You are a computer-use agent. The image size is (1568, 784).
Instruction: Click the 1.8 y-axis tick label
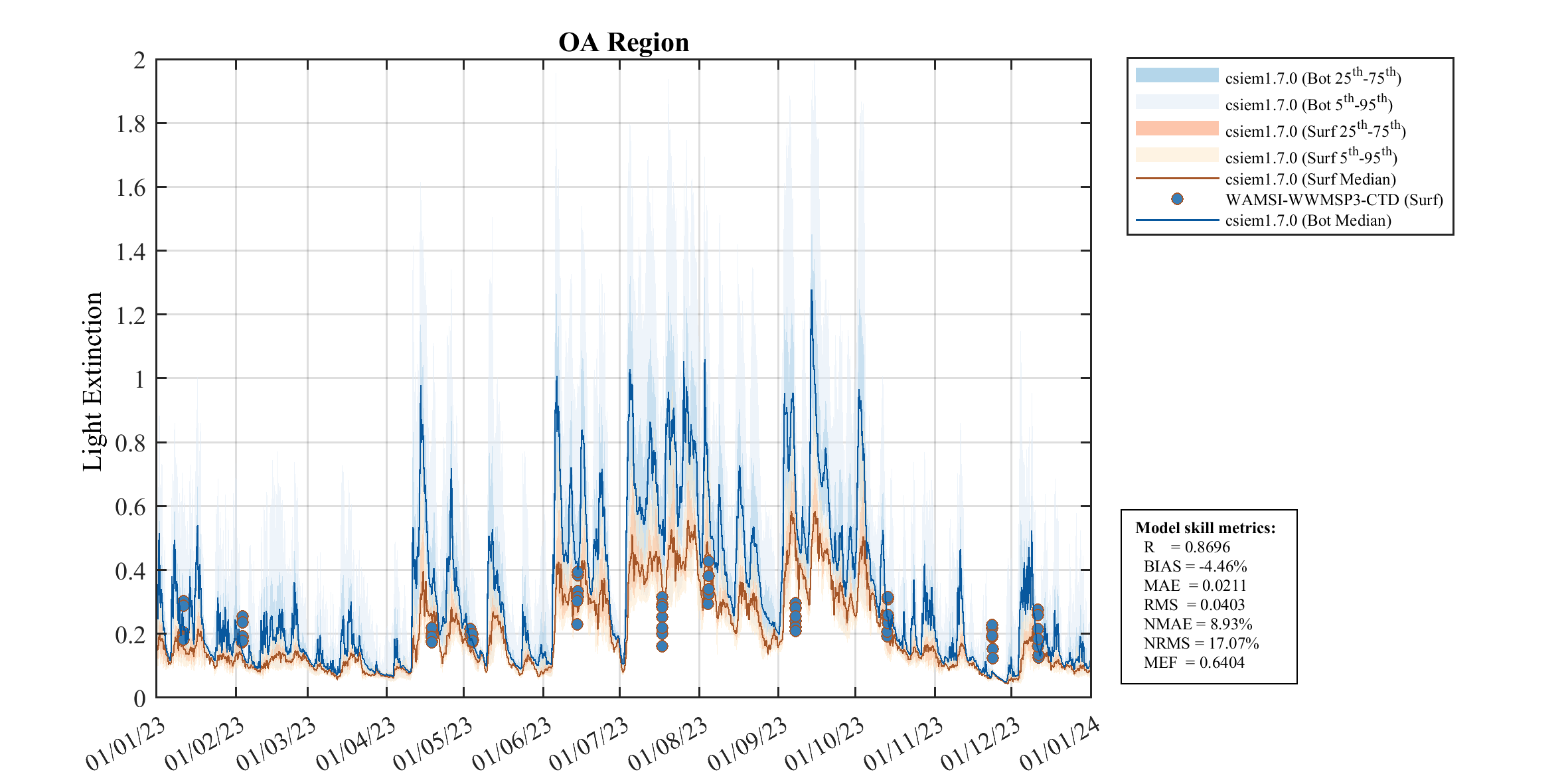pos(131,124)
